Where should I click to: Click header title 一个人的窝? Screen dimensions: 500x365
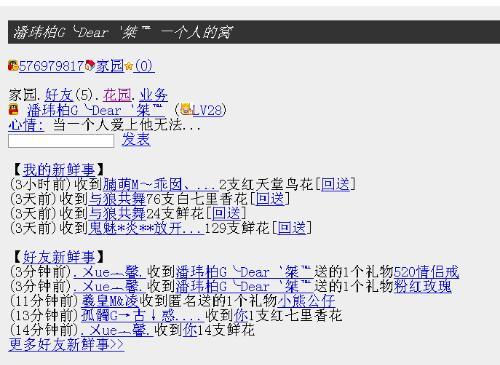coord(196,32)
